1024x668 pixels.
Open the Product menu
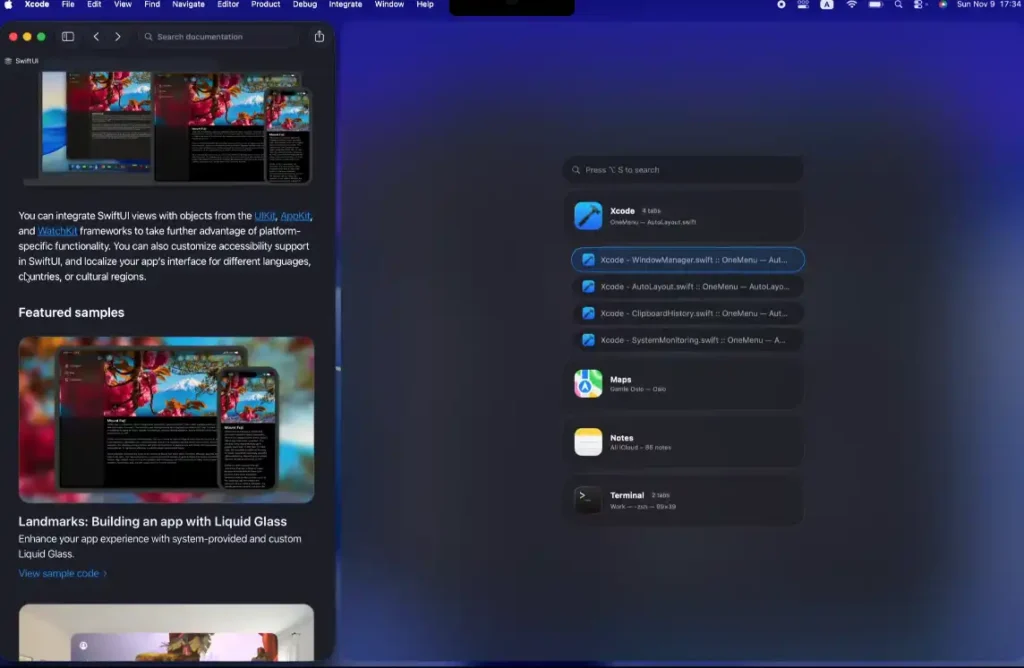(265, 5)
